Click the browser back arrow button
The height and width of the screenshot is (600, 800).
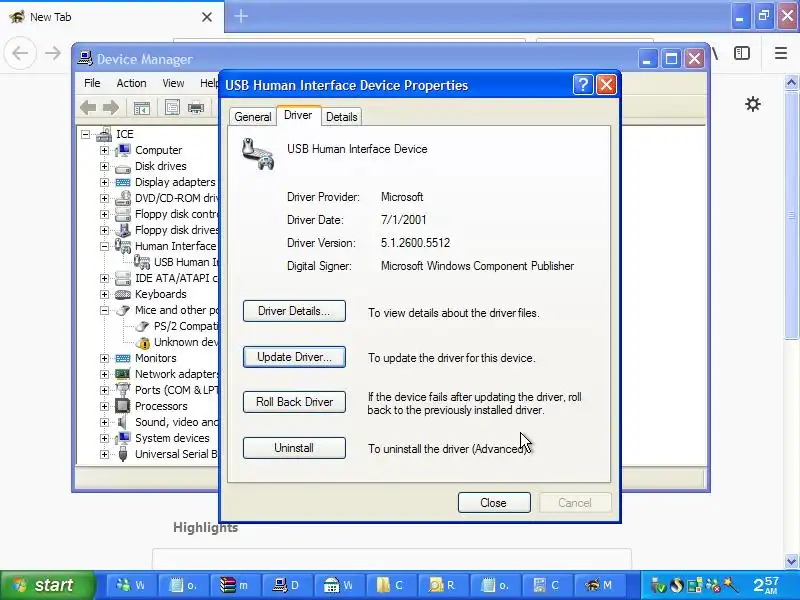(20, 53)
